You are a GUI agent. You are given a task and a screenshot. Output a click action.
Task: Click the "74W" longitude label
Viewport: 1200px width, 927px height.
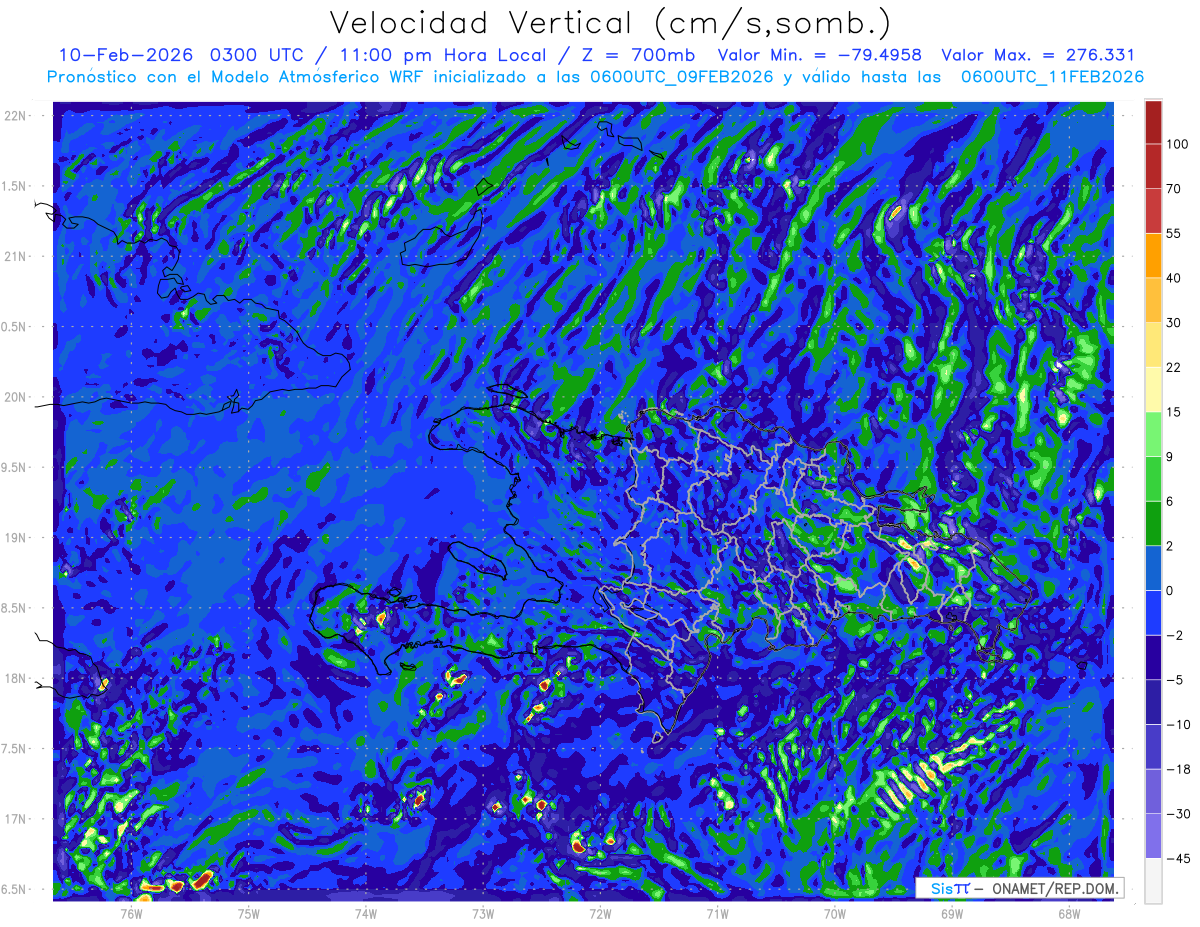[366, 913]
